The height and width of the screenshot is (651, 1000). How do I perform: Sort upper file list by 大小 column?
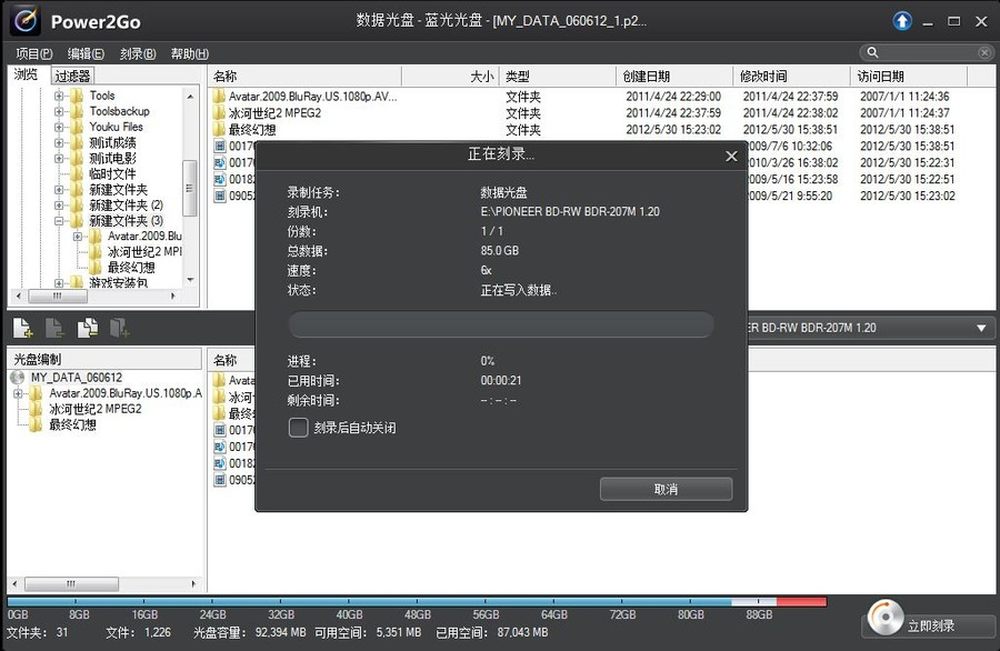coord(450,77)
